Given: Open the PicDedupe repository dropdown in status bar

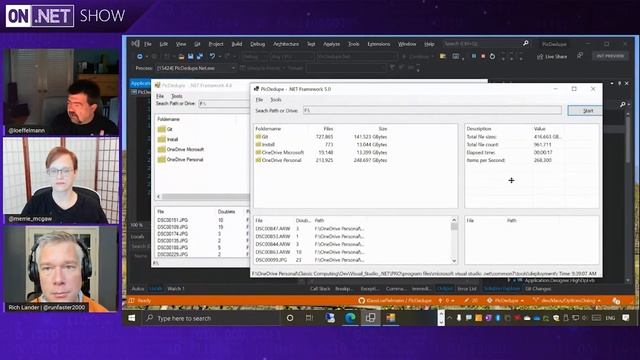Looking at the screenshot, I should point(505,300).
